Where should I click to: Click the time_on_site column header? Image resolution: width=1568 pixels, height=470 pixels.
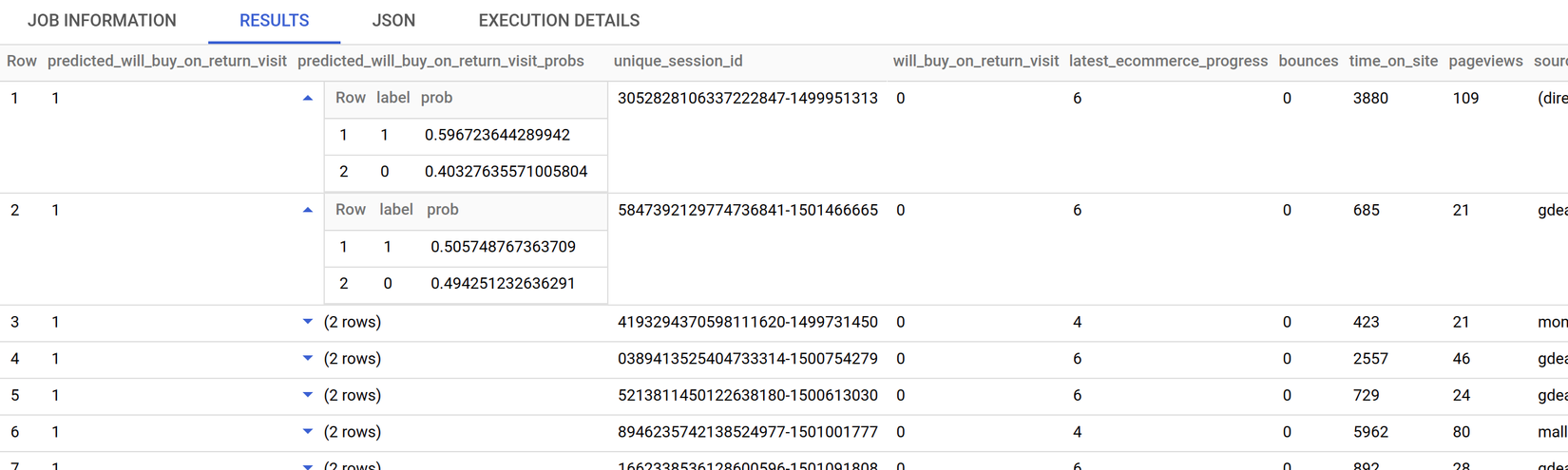[x=1393, y=61]
